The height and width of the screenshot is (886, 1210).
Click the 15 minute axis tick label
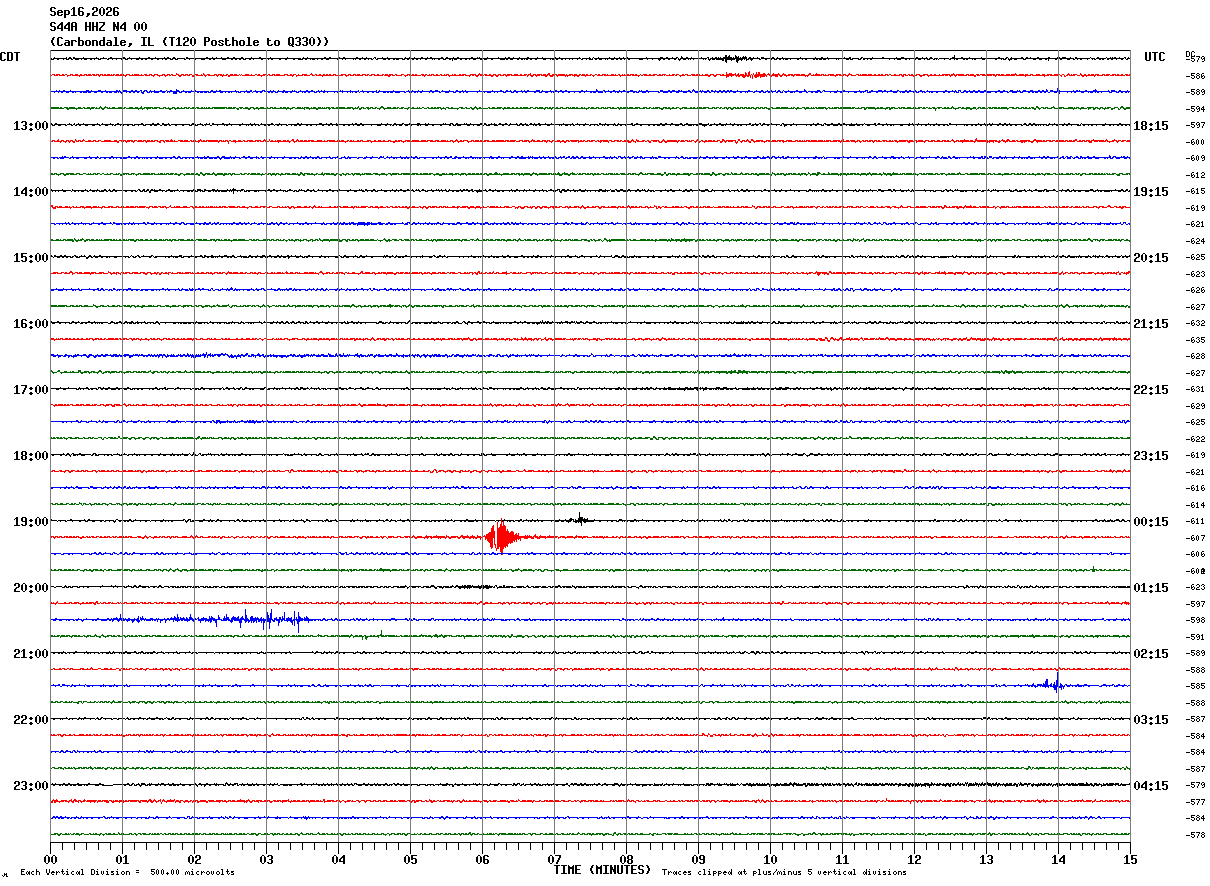coord(1130,859)
